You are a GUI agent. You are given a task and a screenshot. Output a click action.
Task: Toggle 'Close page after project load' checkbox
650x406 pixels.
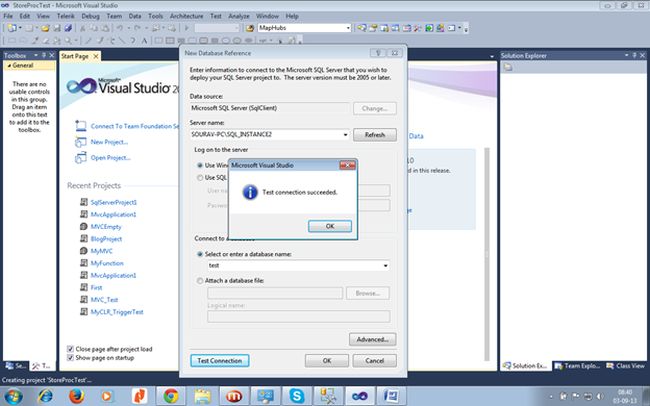click(70, 349)
